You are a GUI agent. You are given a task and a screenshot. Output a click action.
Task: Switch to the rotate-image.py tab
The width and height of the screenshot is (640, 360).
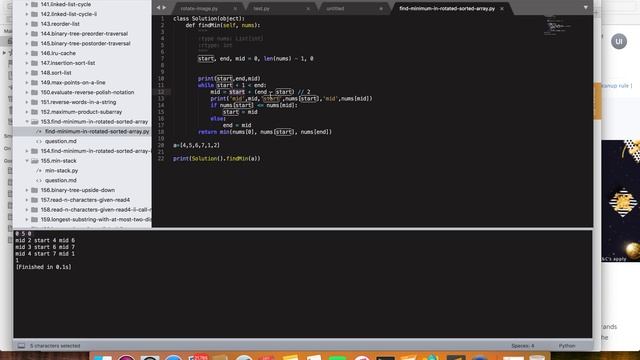coord(199,9)
